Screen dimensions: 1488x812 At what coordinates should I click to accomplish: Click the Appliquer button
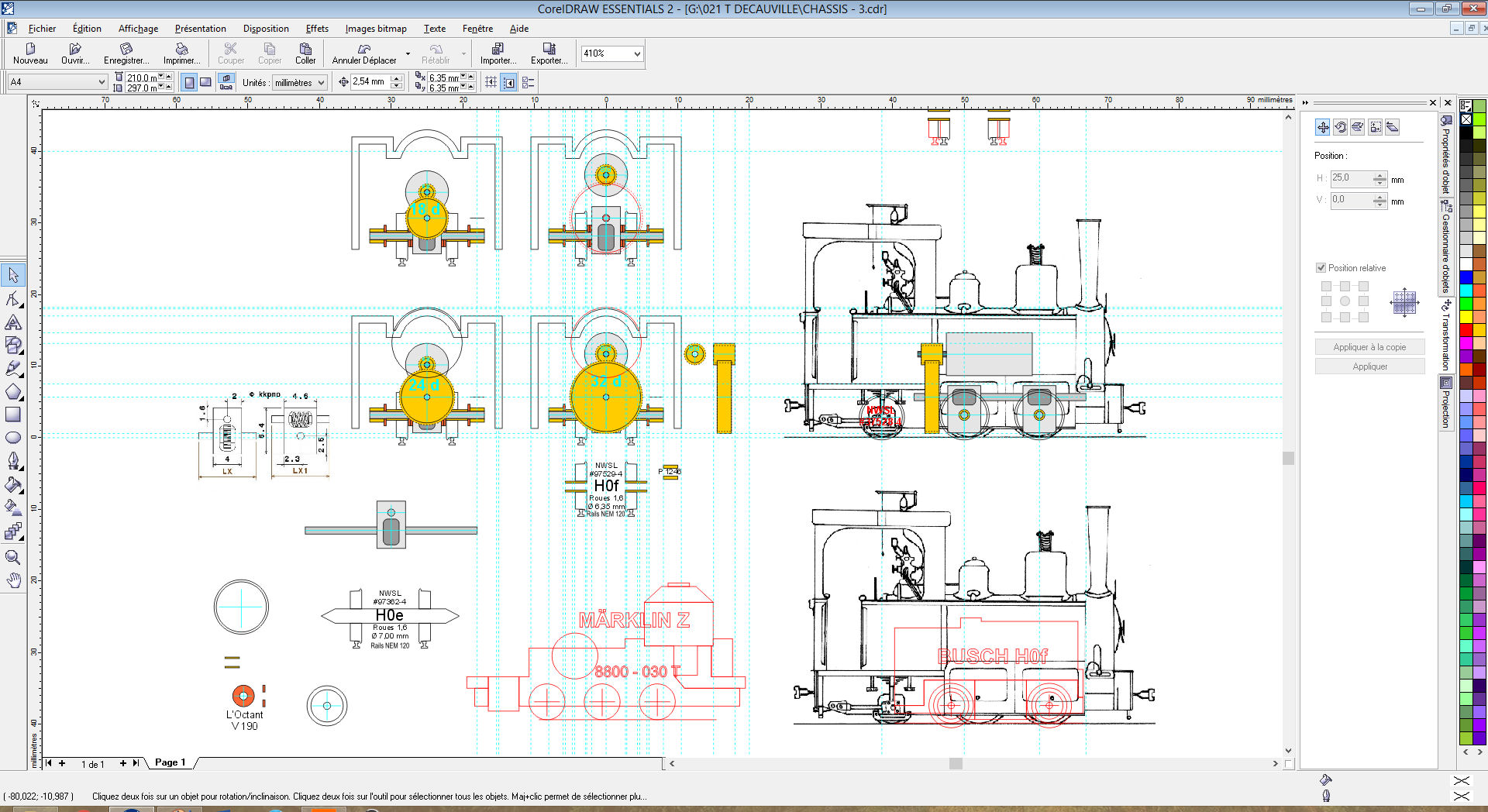[x=1369, y=366]
